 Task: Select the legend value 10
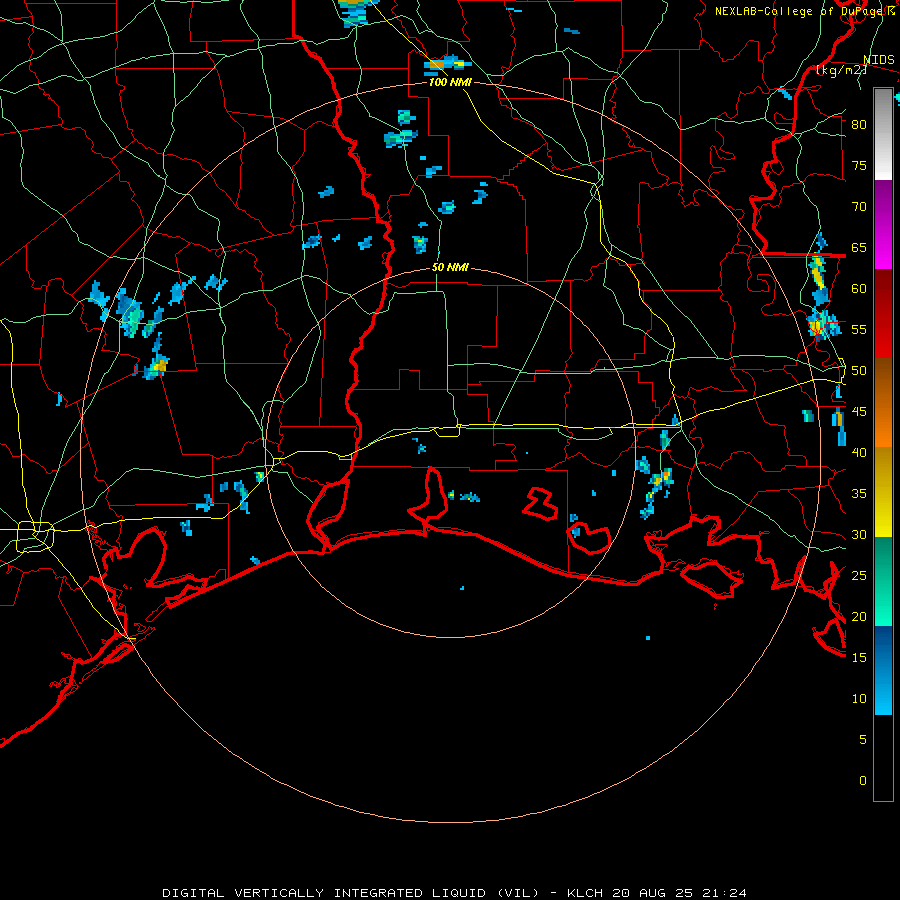point(859,699)
